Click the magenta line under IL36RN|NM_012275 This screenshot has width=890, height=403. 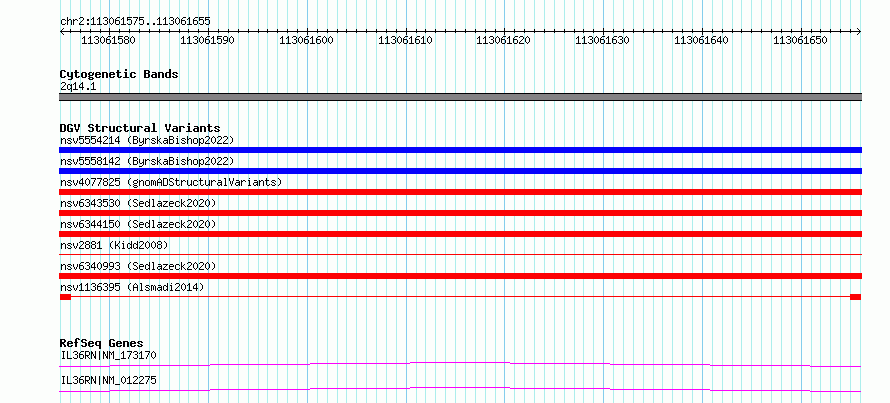460,389
